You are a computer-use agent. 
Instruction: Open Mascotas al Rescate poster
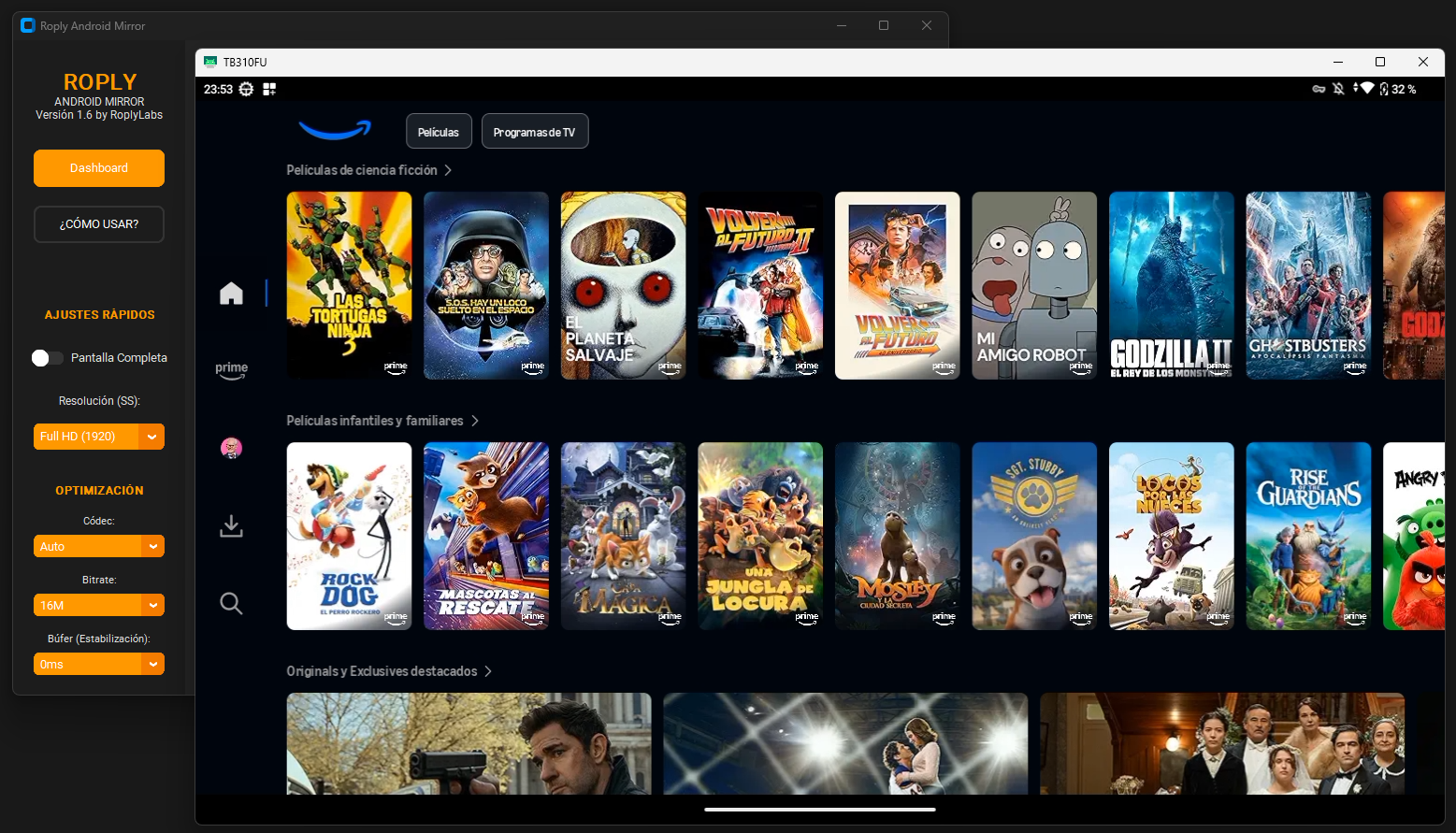486,536
